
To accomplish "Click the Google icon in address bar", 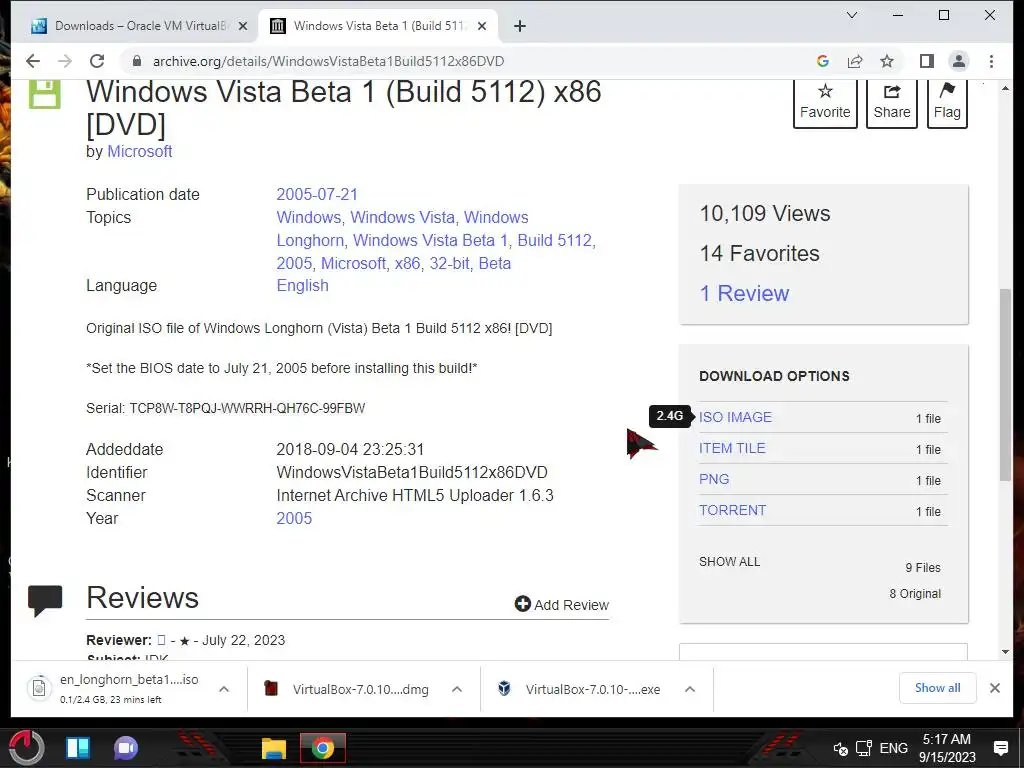I will [823, 61].
